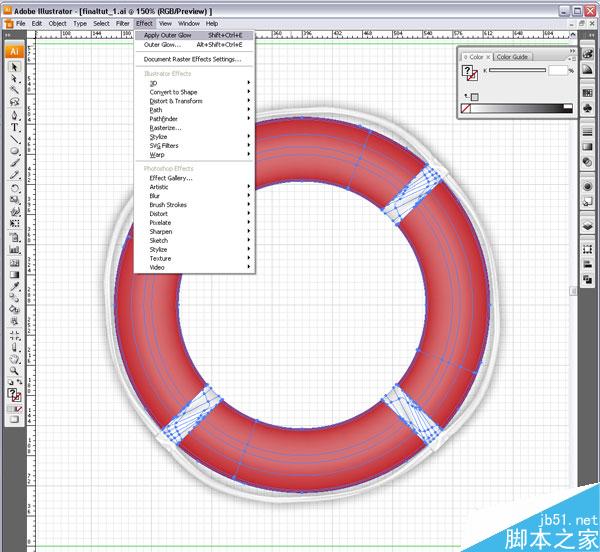Select the Symbol Sprayer tool
The height and width of the screenshot is (552, 600).
click(x=15, y=238)
